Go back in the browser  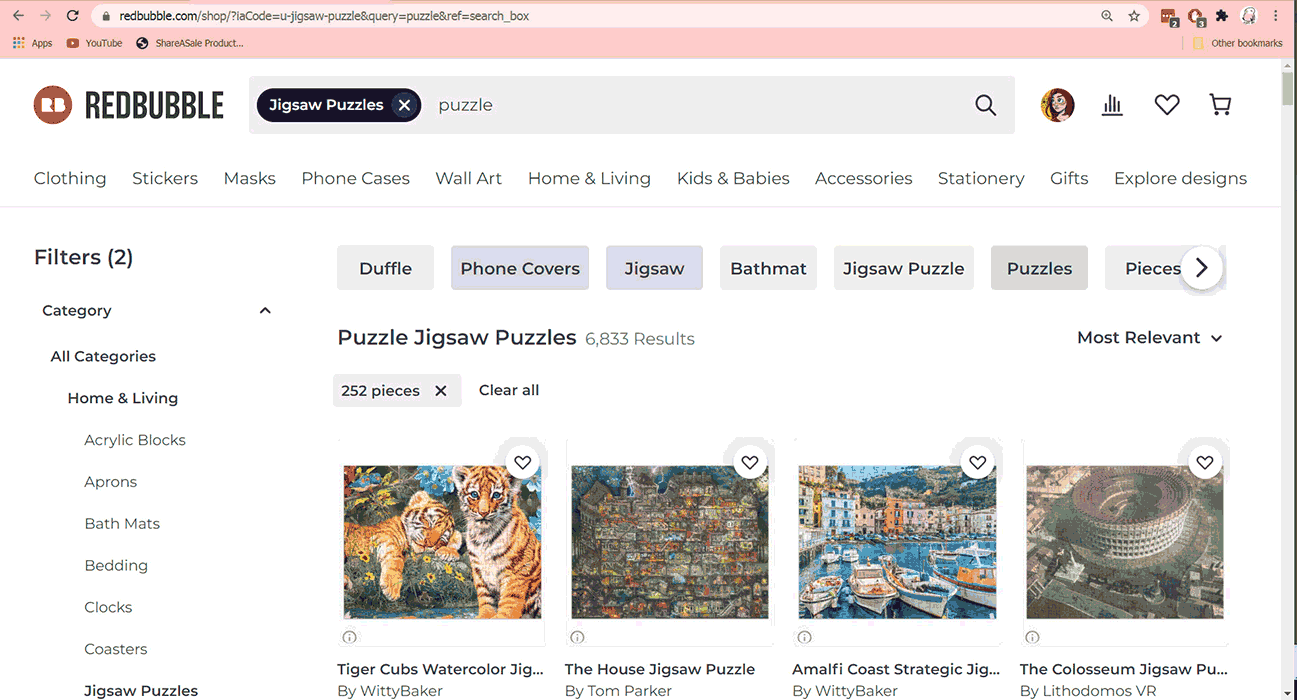[18, 16]
